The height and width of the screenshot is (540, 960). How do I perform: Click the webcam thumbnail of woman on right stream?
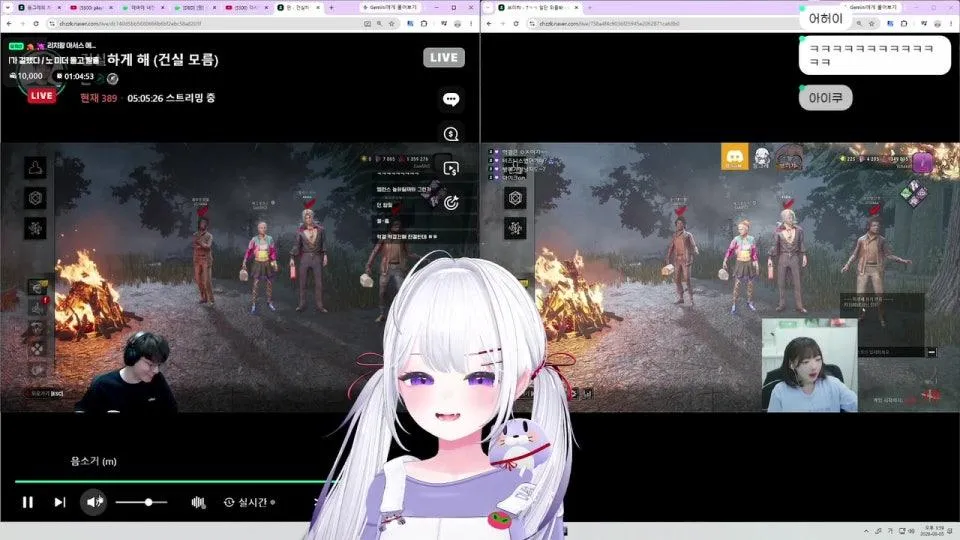(x=809, y=365)
